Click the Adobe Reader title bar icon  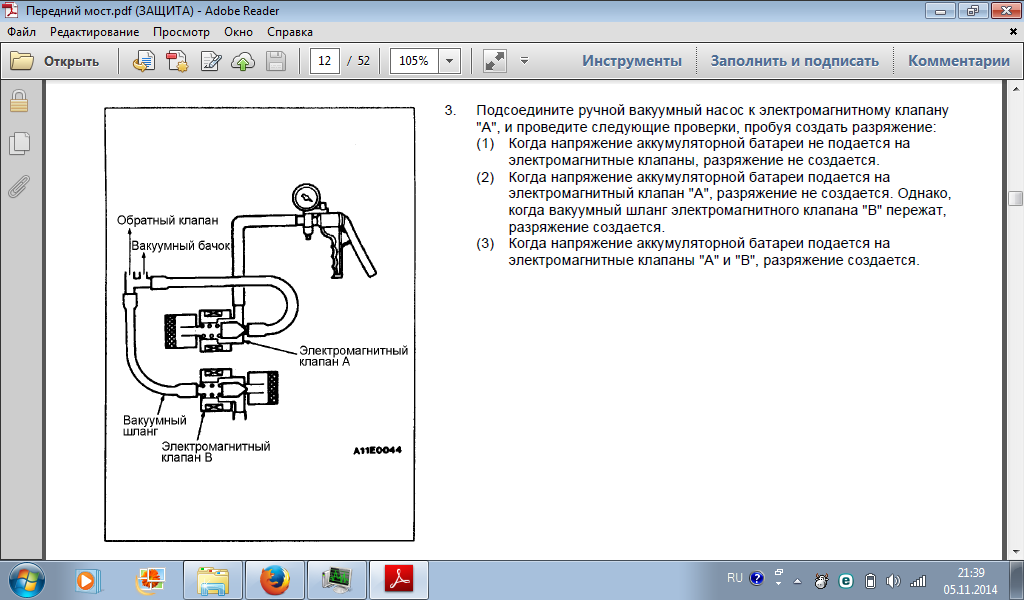[x=10, y=10]
